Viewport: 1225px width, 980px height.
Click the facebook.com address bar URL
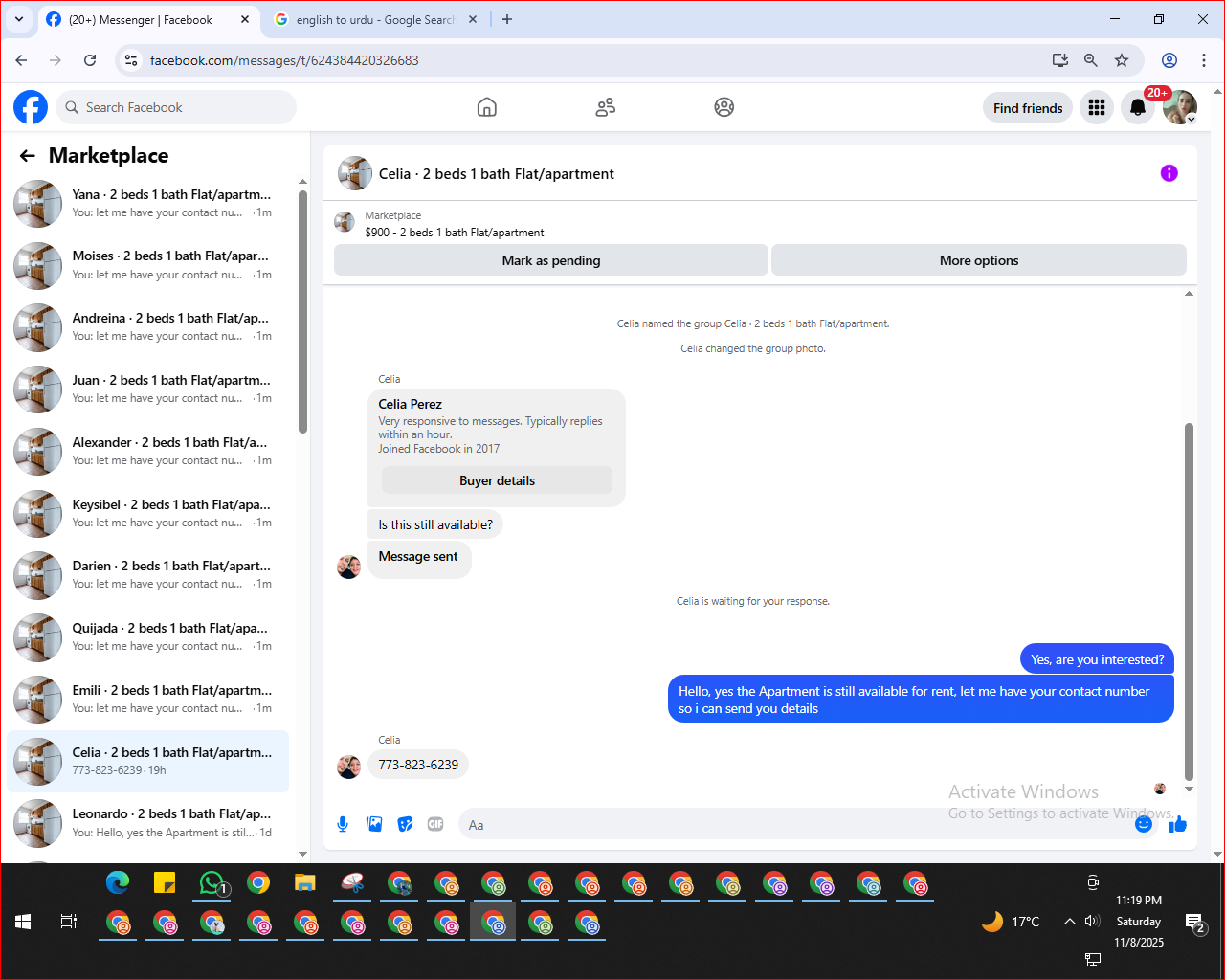284,60
